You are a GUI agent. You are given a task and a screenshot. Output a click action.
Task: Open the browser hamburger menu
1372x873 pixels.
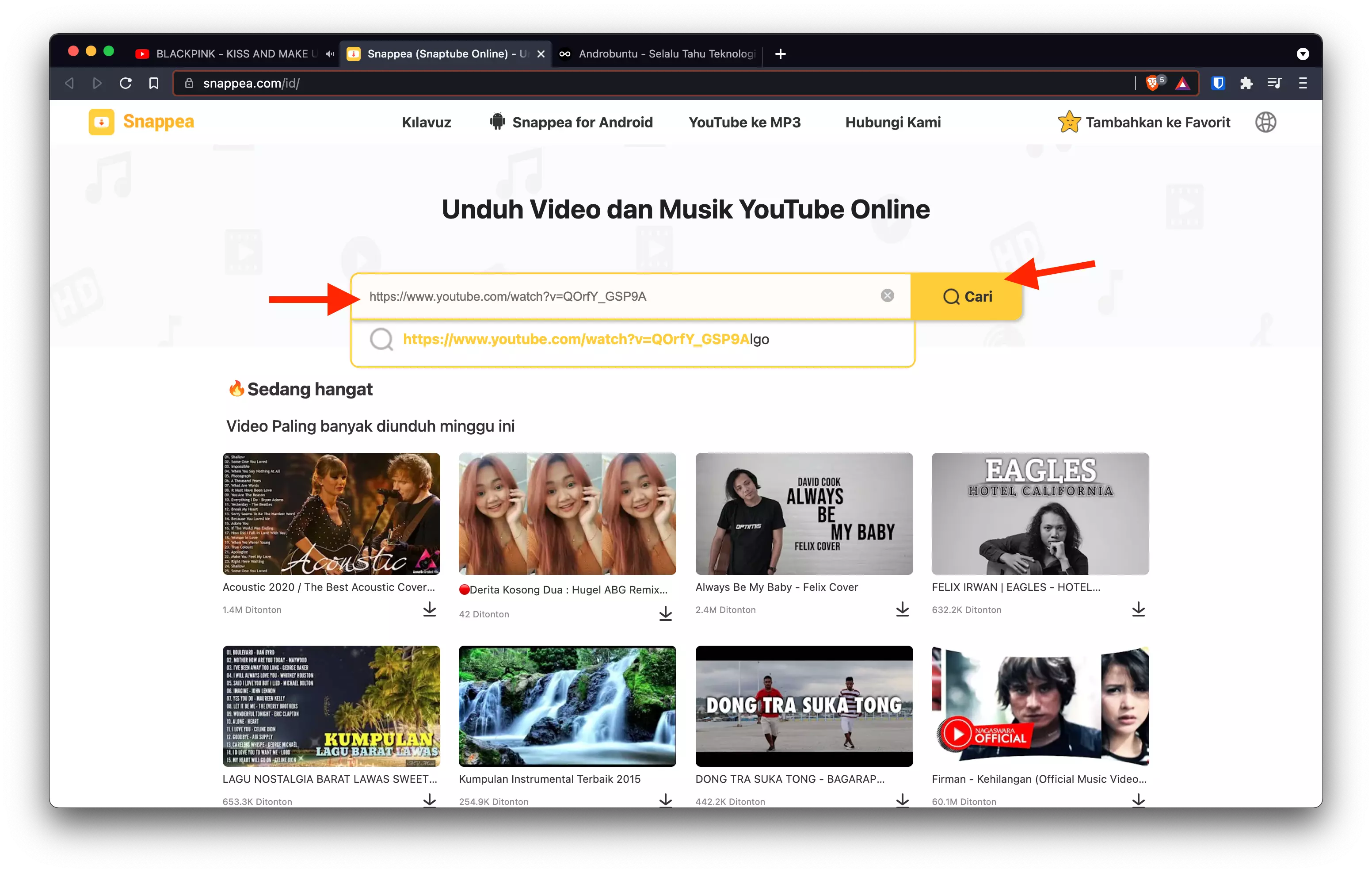tap(1303, 83)
